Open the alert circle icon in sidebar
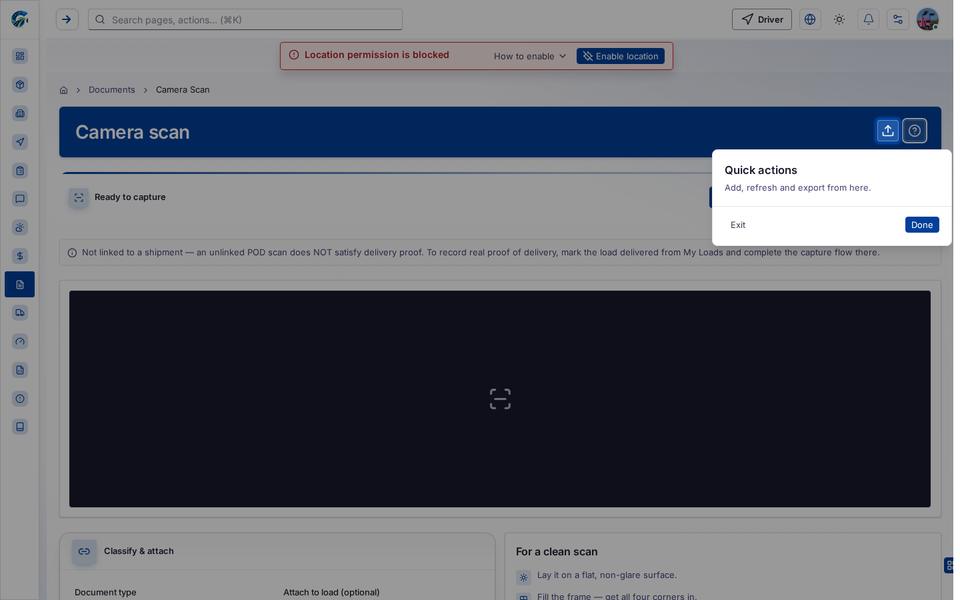This screenshot has height=600, width=960. pos(20,399)
